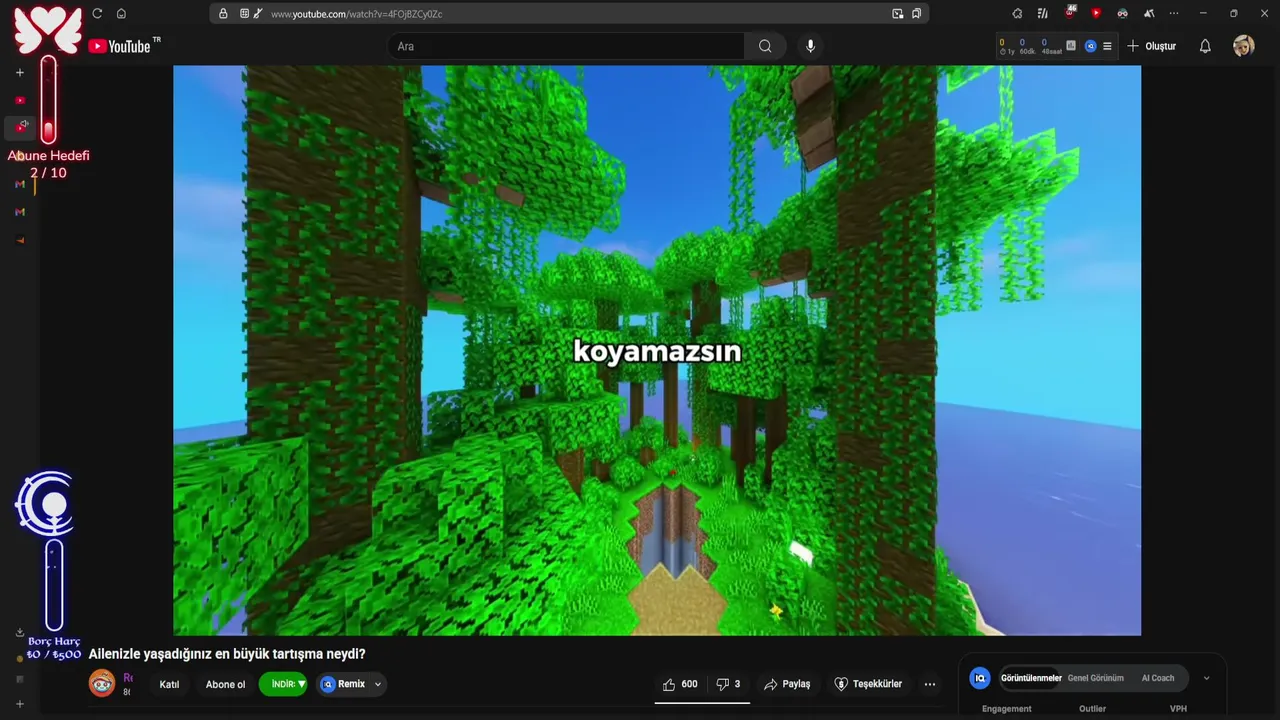Viewport: 1280px width, 720px height.
Task: Click the plus icon at the sidebar bottom
Action: (x=19, y=704)
